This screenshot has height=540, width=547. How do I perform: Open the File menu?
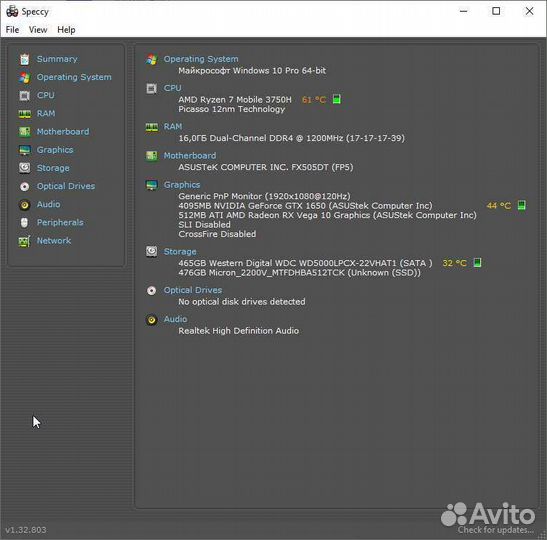(13, 30)
